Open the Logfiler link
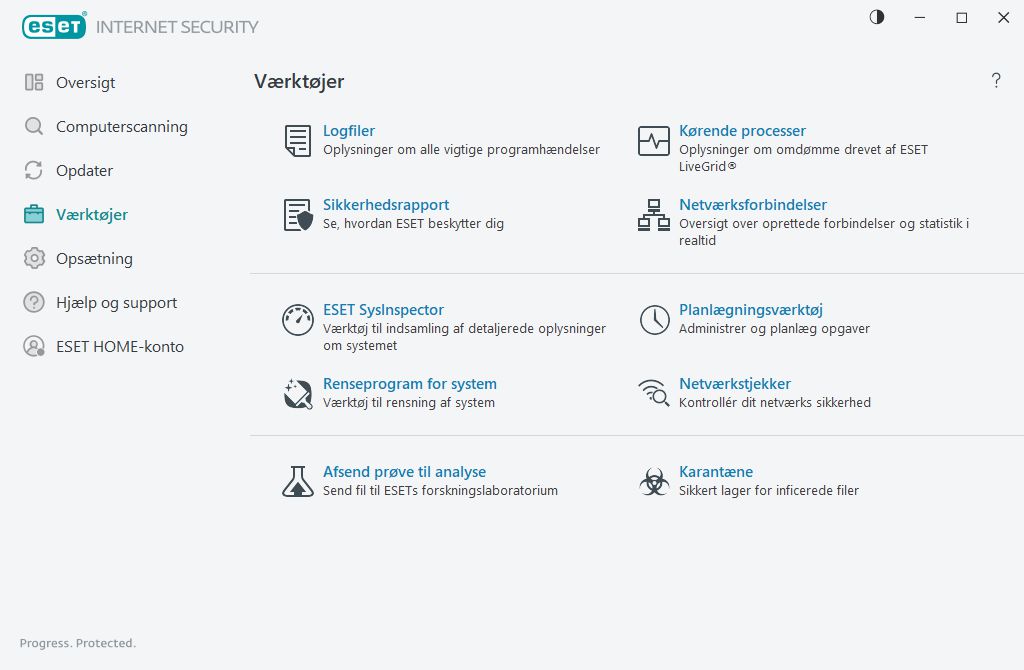Image resolution: width=1024 pixels, height=670 pixels. [x=349, y=131]
